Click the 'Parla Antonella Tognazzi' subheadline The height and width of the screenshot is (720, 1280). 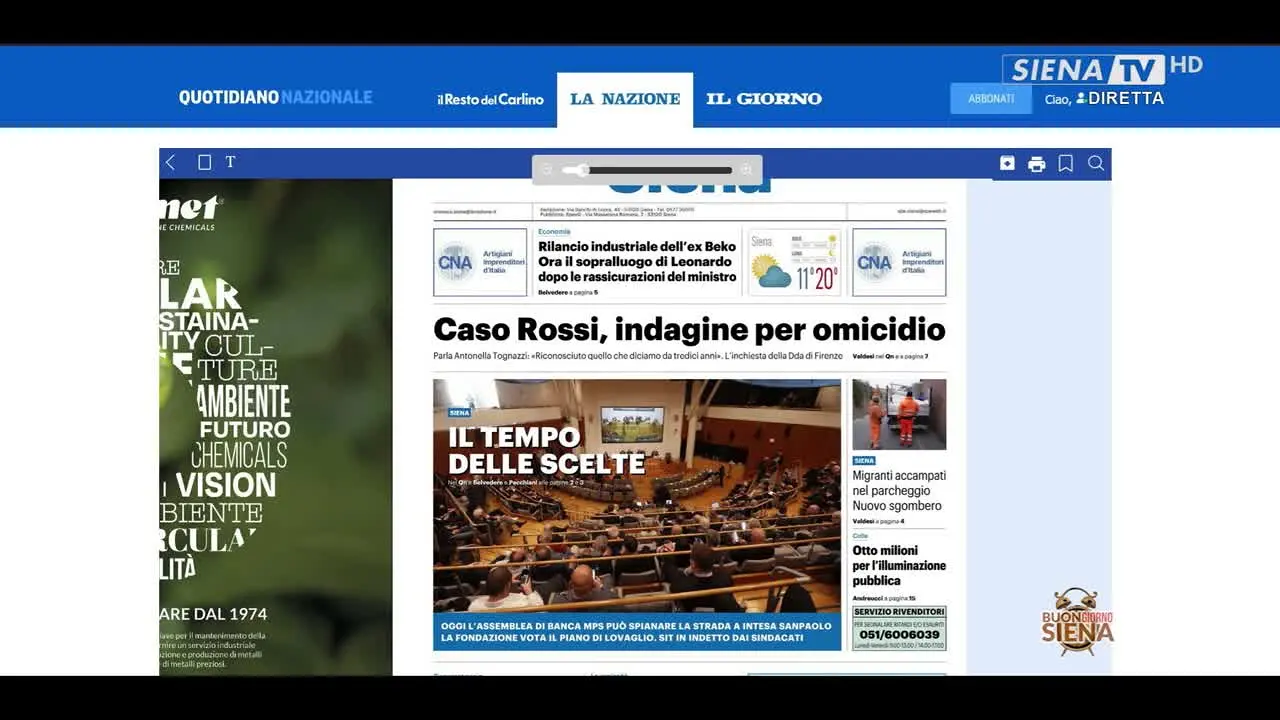coord(636,356)
